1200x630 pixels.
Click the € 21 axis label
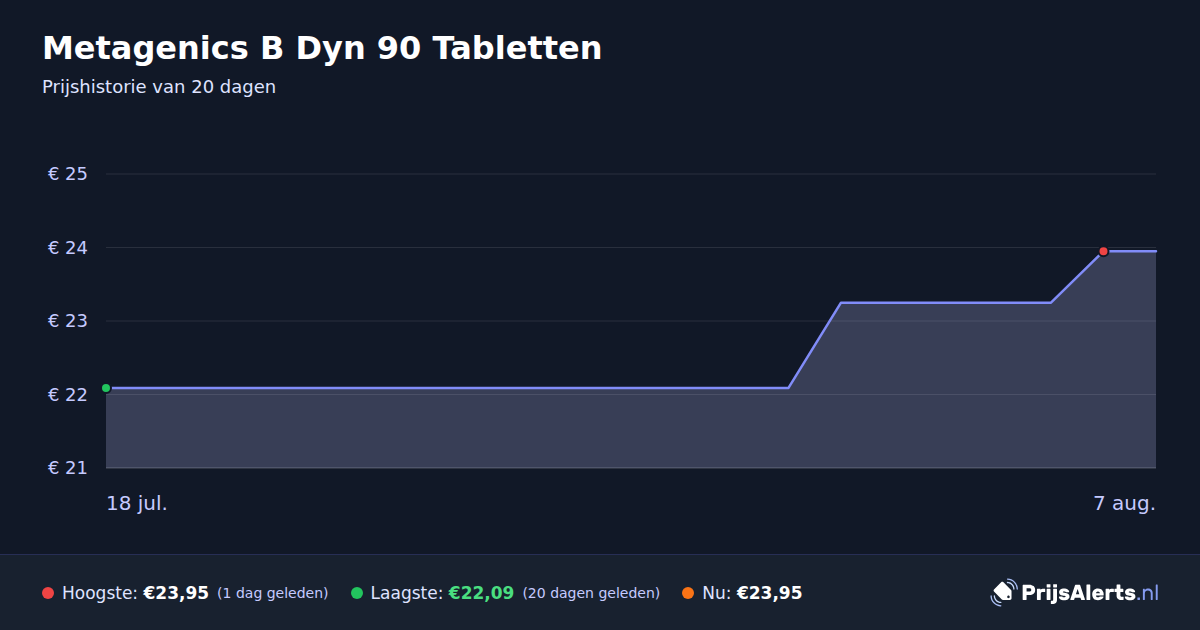point(68,468)
